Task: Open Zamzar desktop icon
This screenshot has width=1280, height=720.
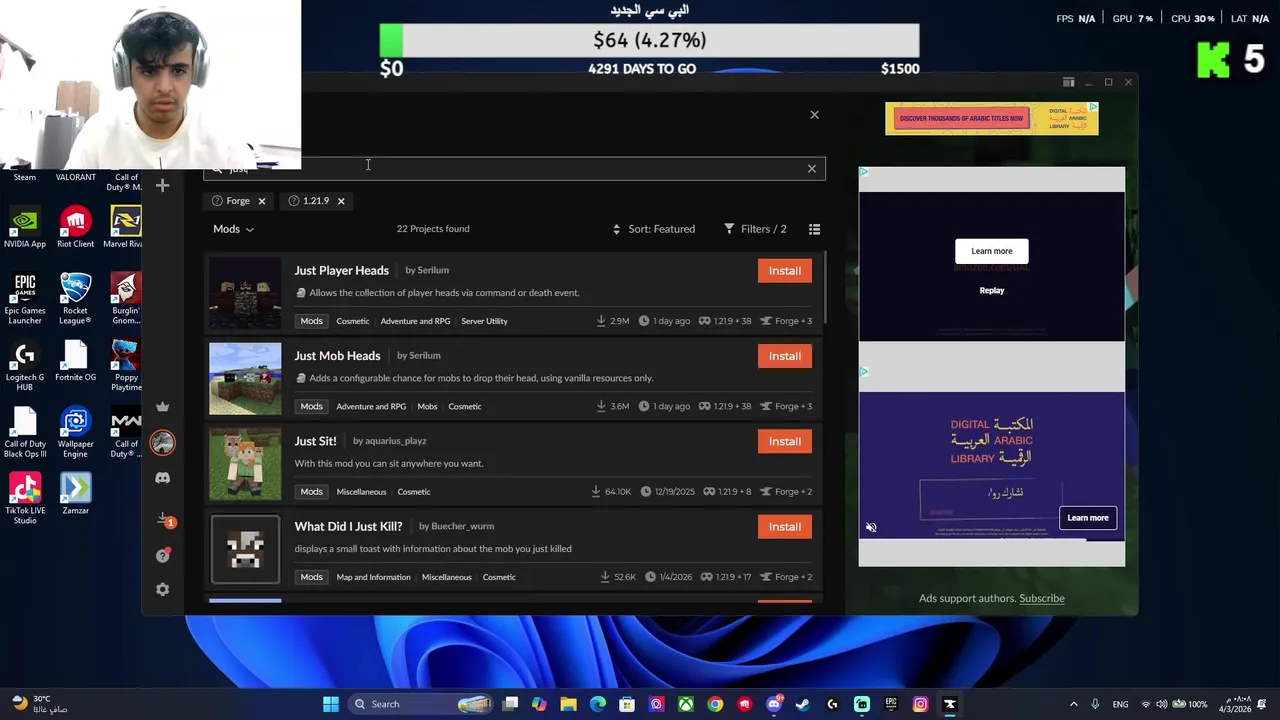Action: 75,494
